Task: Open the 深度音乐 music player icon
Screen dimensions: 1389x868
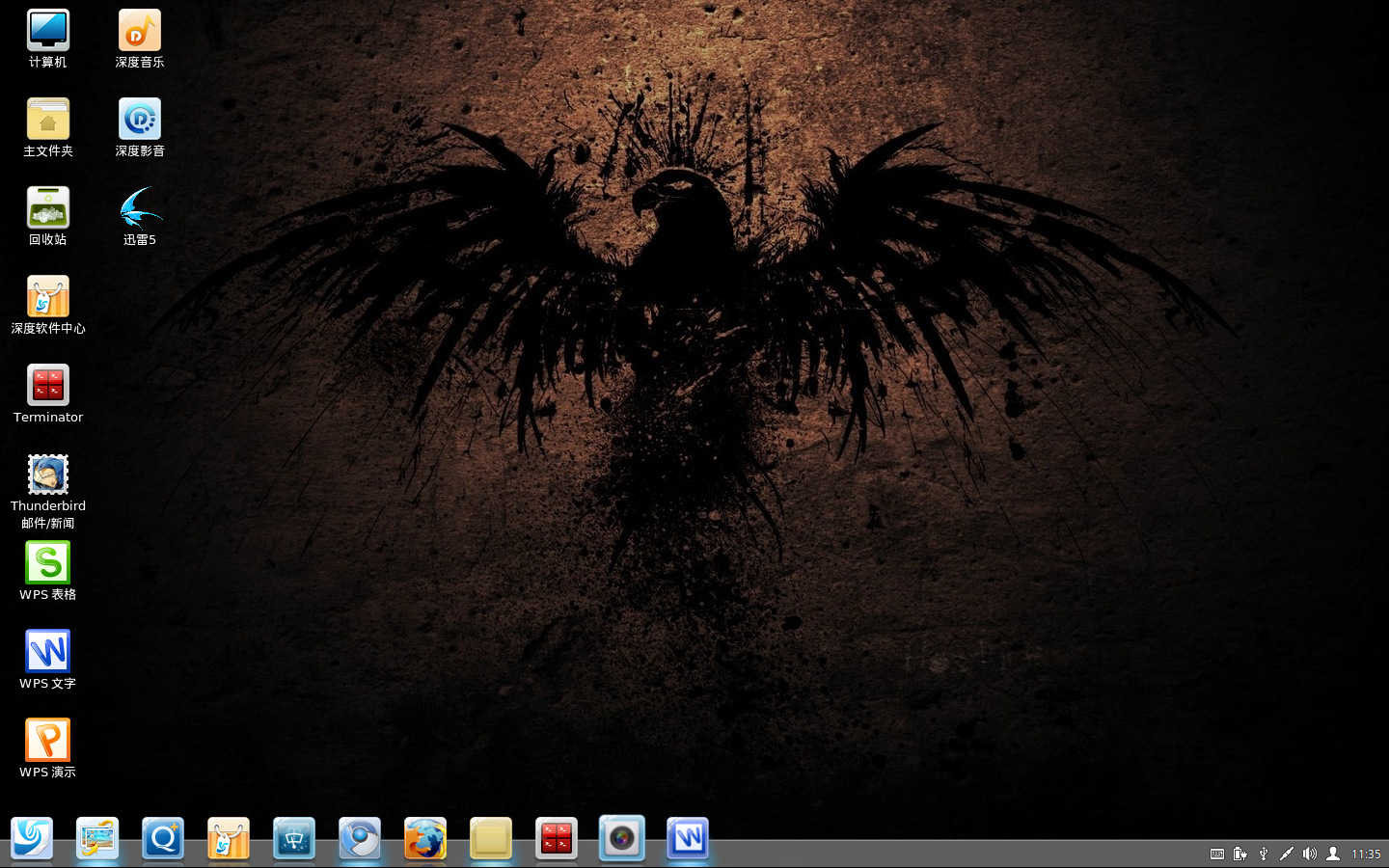Action: point(140,39)
